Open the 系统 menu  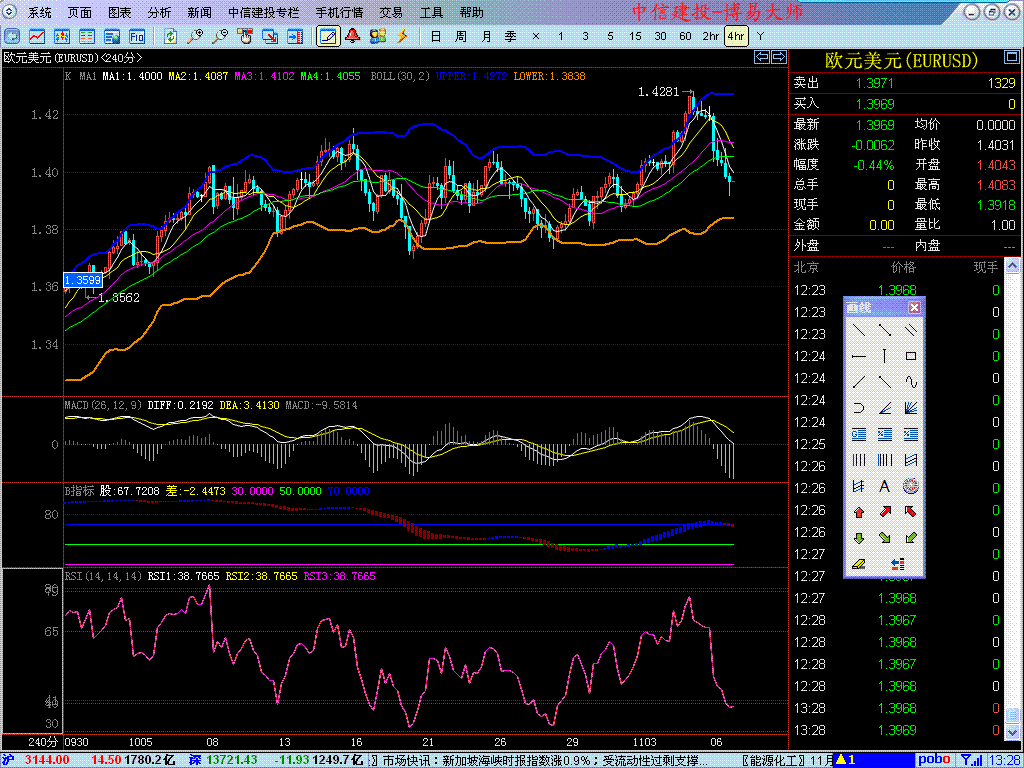(40, 13)
